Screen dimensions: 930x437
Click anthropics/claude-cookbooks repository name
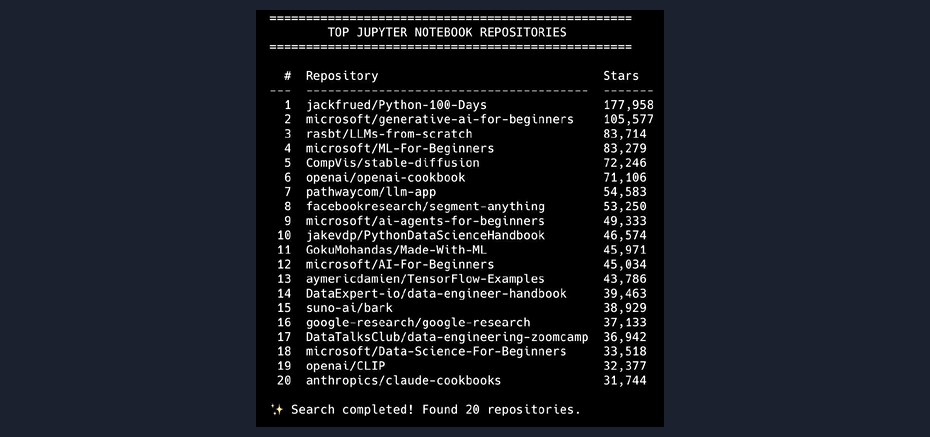pyautogui.click(x=403, y=381)
